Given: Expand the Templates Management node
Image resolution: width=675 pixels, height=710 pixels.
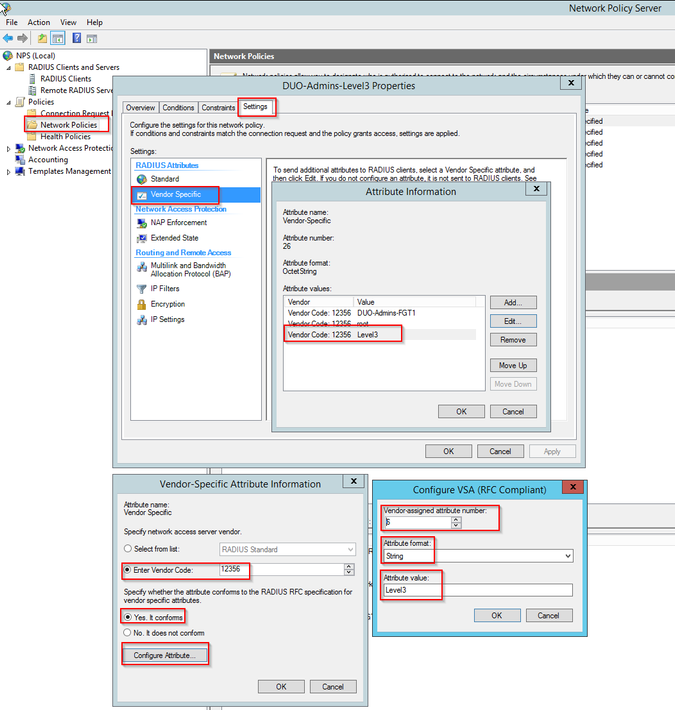Looking at the screenshot, I should coord(9,172).
